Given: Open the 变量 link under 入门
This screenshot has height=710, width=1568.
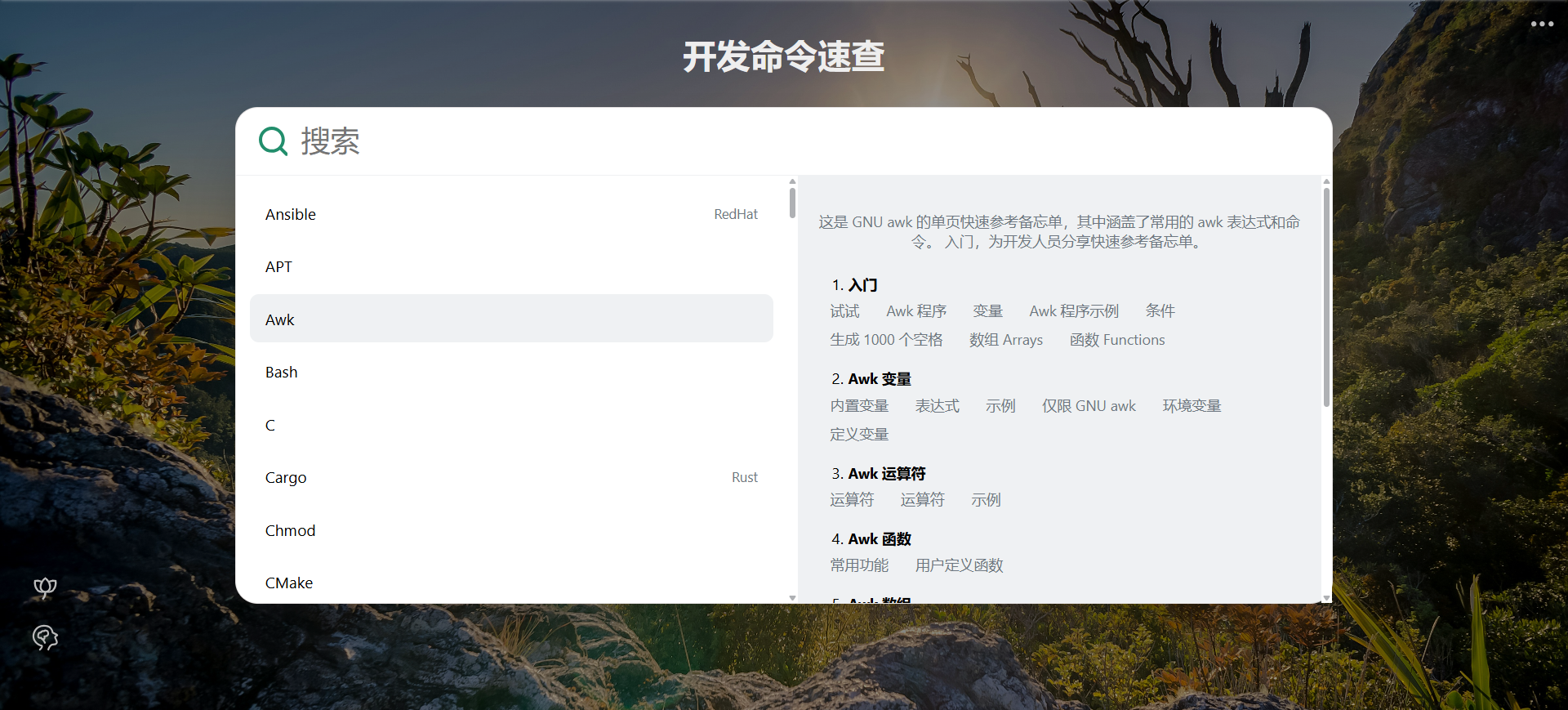Looking at the screenshot, I should coord(987,311).
